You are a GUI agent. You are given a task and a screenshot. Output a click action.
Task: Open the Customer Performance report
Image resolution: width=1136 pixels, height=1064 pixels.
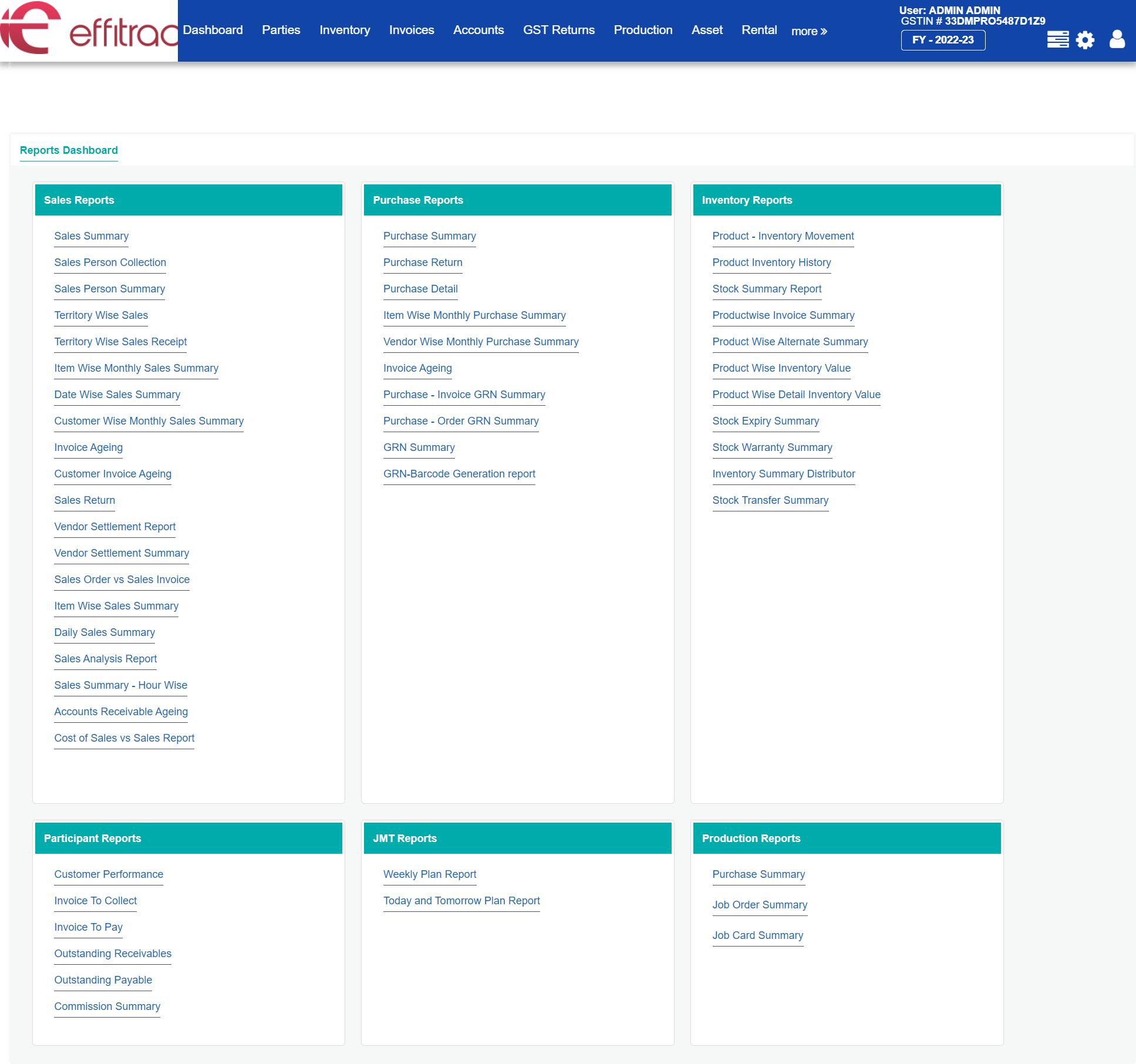pyautogui.click(x=108, y=874)
